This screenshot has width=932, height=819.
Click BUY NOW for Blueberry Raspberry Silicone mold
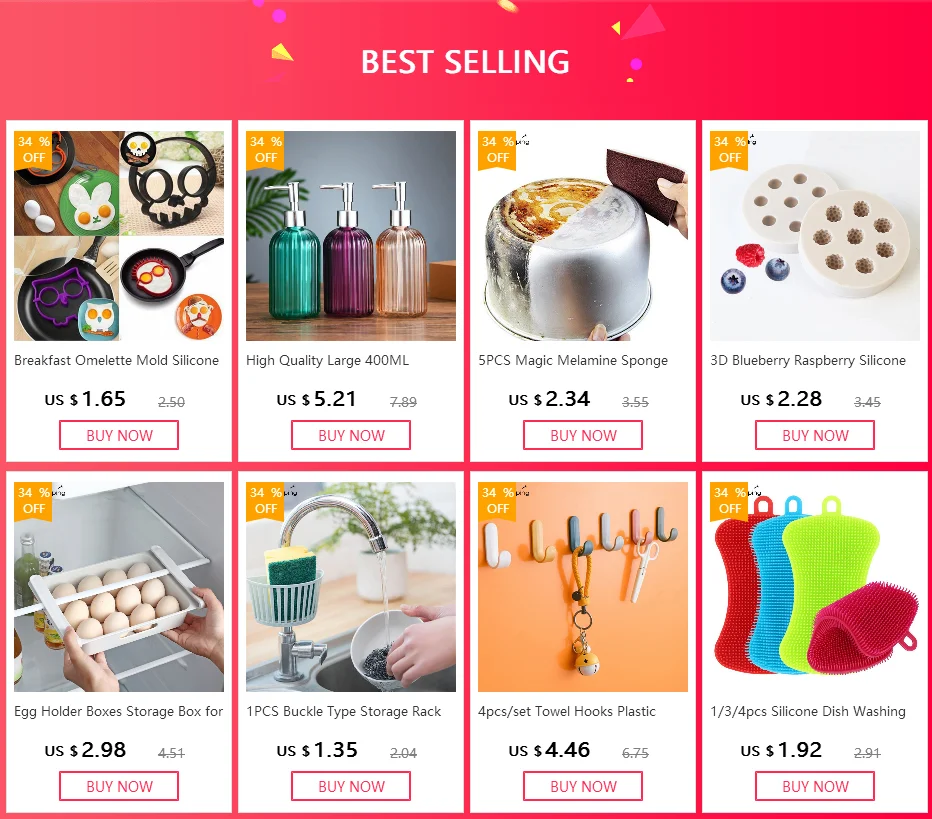pyautogui.click(x=815, y=435)
